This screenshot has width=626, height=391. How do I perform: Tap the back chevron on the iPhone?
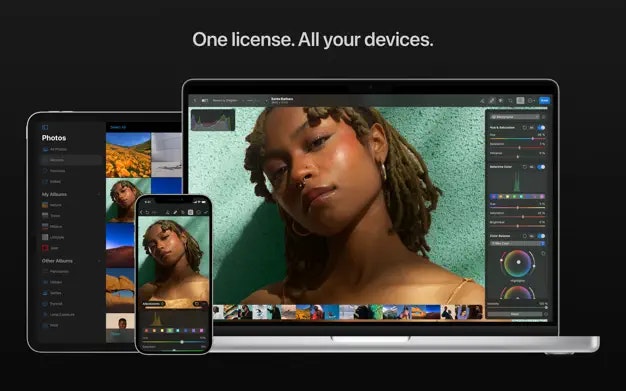tap(141, 212)
